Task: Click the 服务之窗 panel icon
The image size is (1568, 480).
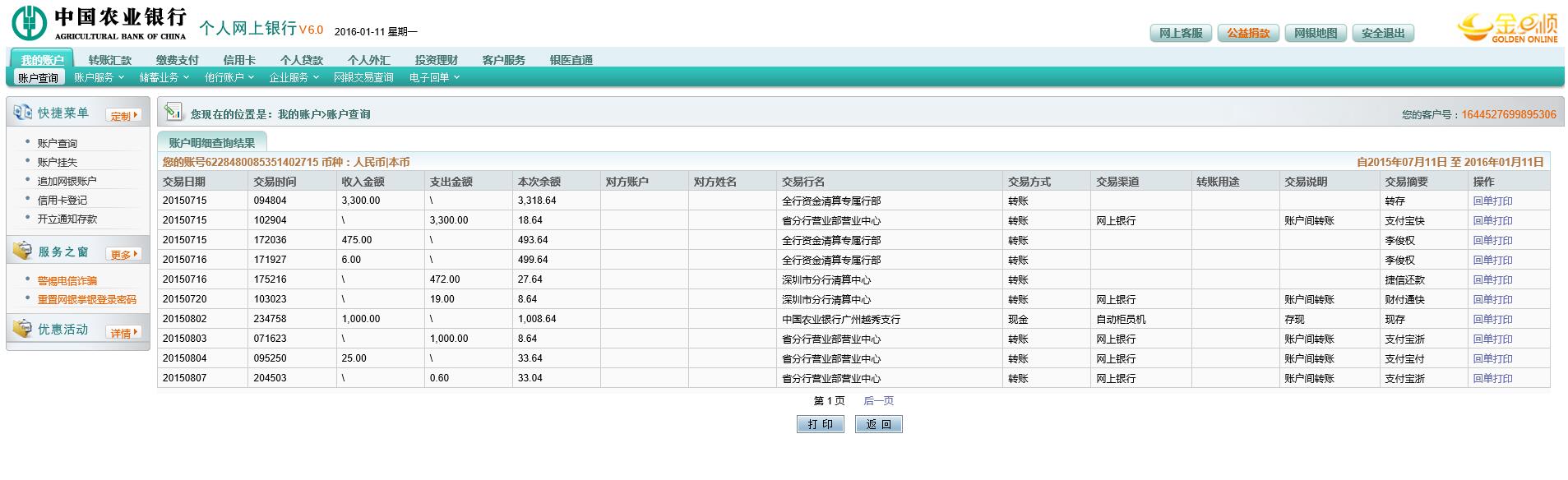Action: tap(22, 252)
